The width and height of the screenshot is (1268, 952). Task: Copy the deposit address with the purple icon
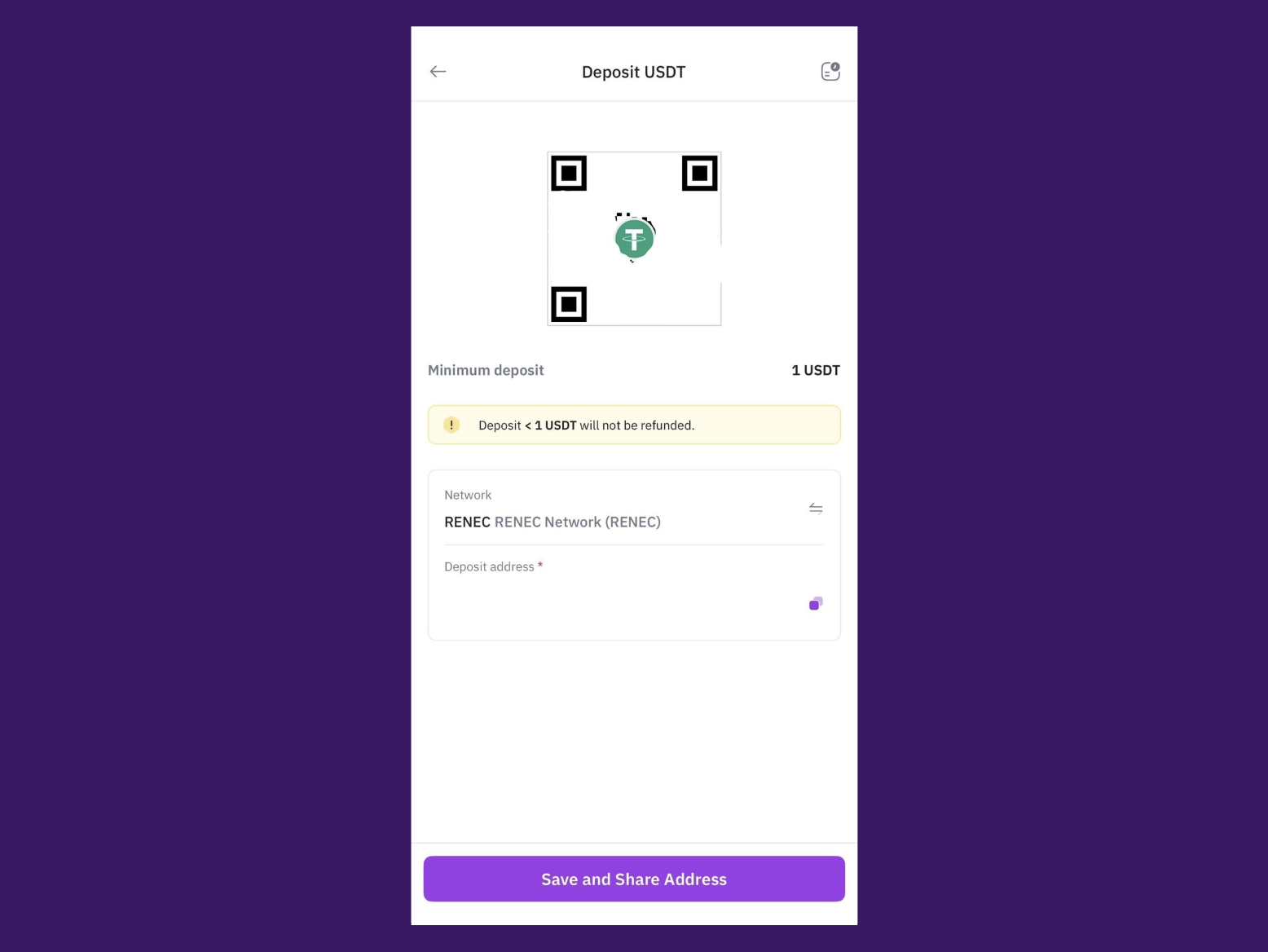[816, 603]
